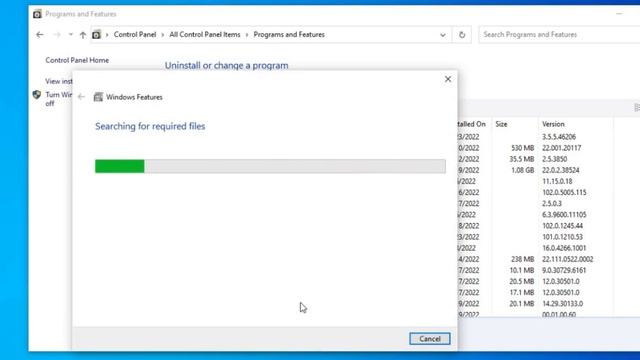Go forward in Programs and Features window
Viewport: 640px width, 360px height.
(57, 35)
